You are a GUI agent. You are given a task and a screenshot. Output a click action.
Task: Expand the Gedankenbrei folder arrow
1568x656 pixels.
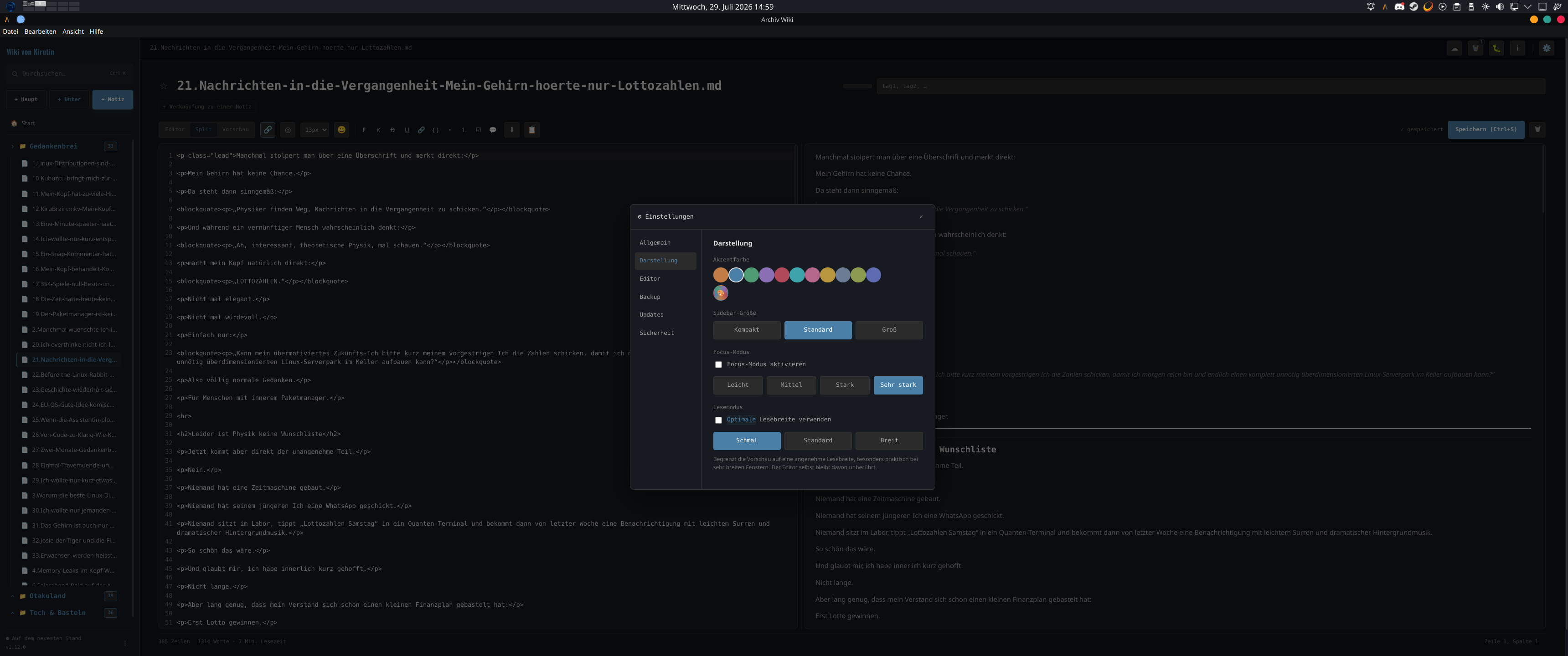pyautogui.click(x=12, y=147)
